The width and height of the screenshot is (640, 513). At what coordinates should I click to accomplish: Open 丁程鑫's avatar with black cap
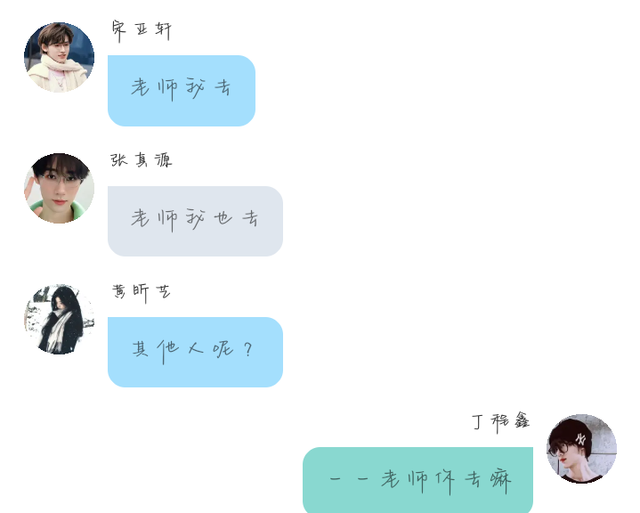click(581, 449)
